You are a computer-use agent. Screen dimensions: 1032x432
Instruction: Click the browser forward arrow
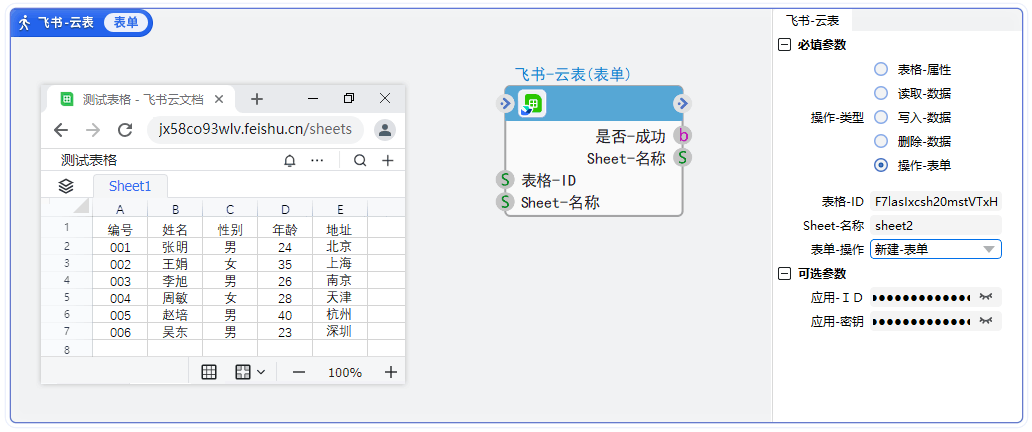[x=93, y=130]
